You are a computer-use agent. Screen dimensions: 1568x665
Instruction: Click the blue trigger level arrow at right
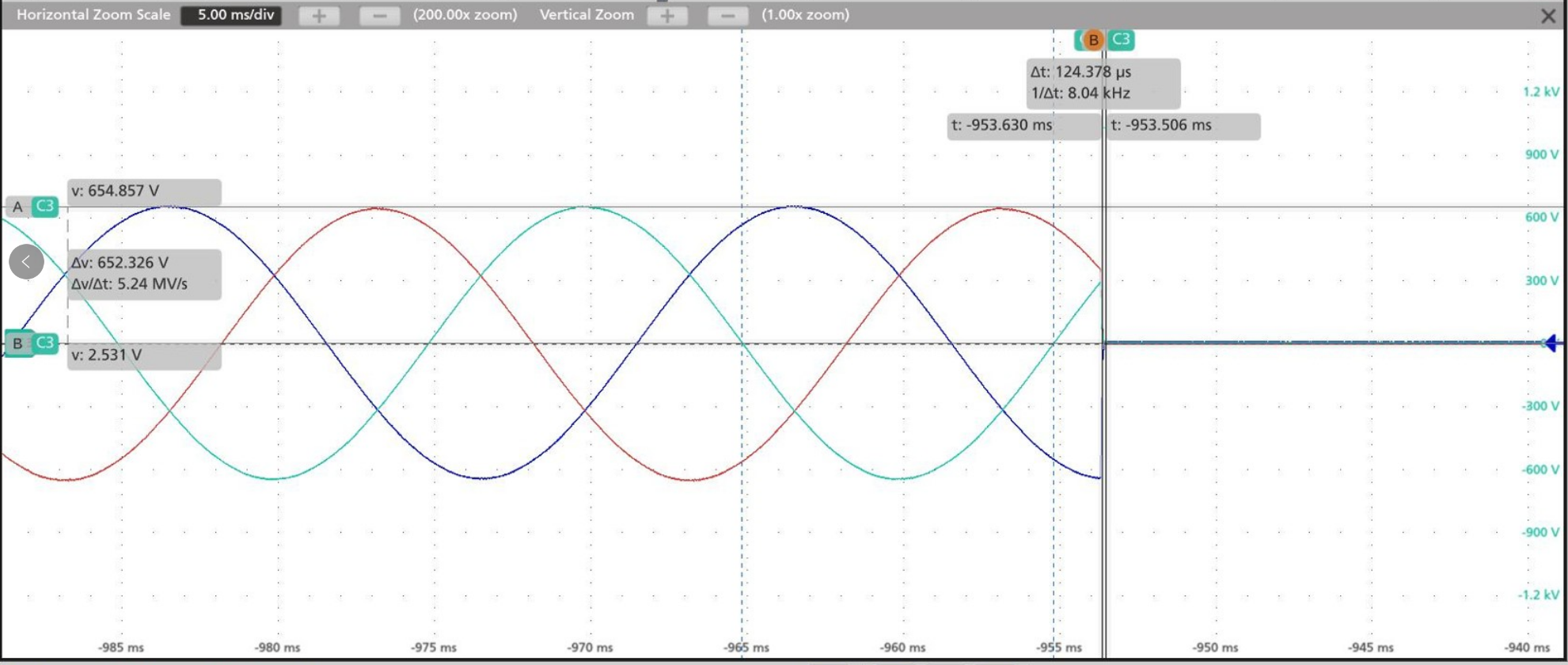coord(1551,343)
